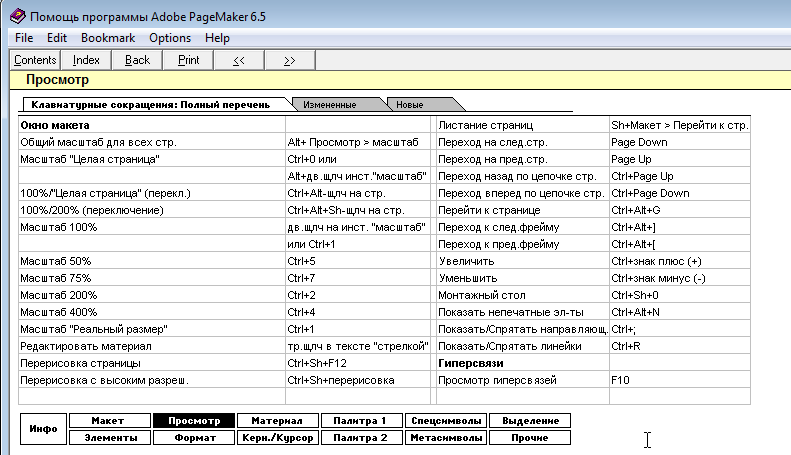Print the current help topic
791x455 pixels.
point(189,60)
